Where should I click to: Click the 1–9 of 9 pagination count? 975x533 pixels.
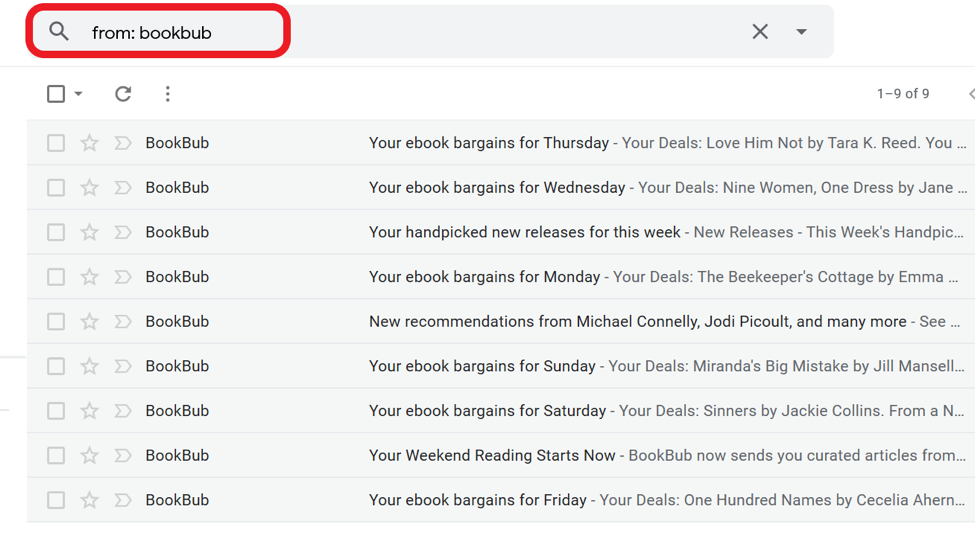pyautogui.click(x=903, y=94)
